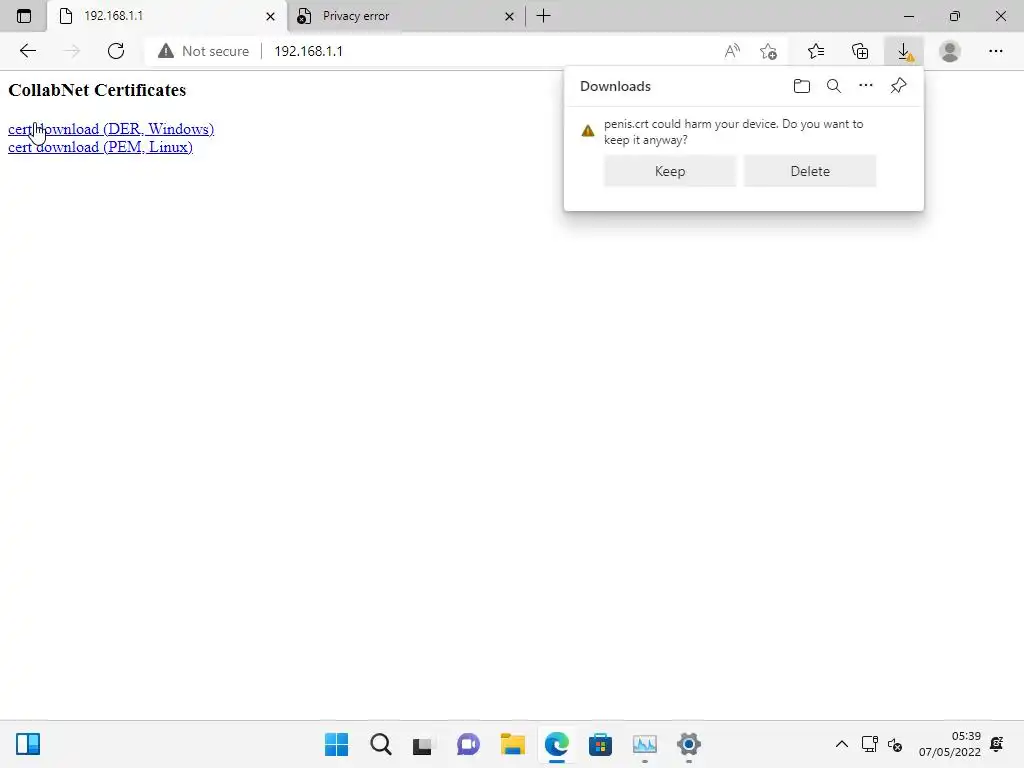This screenshot has height=768, width=1024.
Task: Activate Read aloud in address bar
Action: tap(733, 51)
